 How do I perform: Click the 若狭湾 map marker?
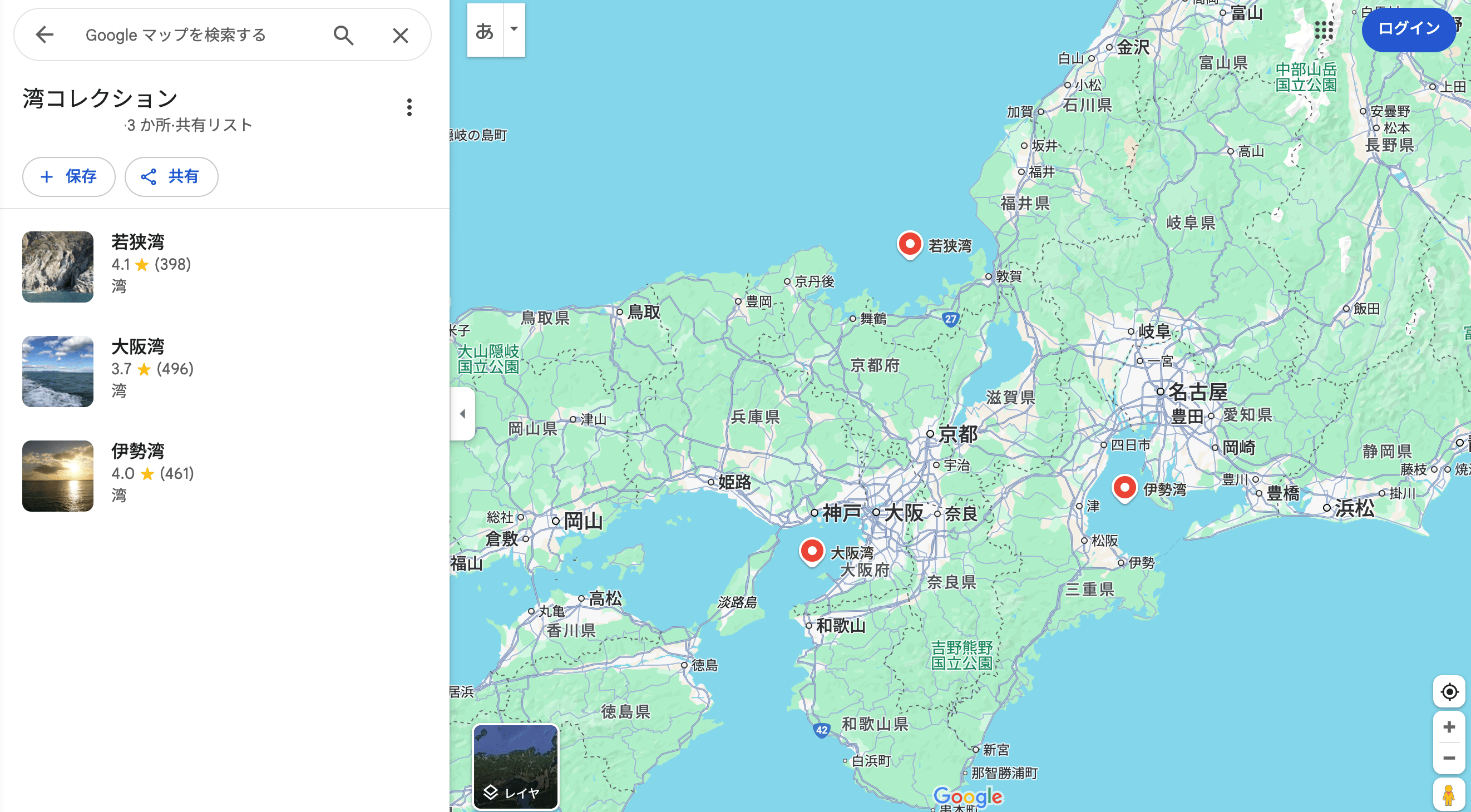point(909,244)
